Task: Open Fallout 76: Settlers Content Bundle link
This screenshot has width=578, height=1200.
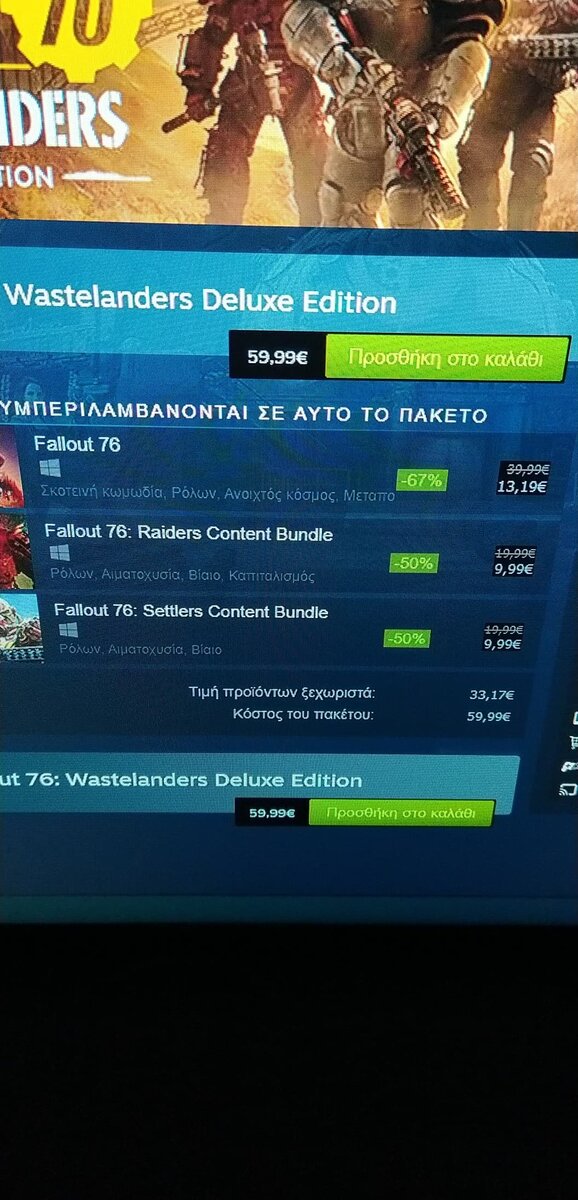Action: [191, 611]
